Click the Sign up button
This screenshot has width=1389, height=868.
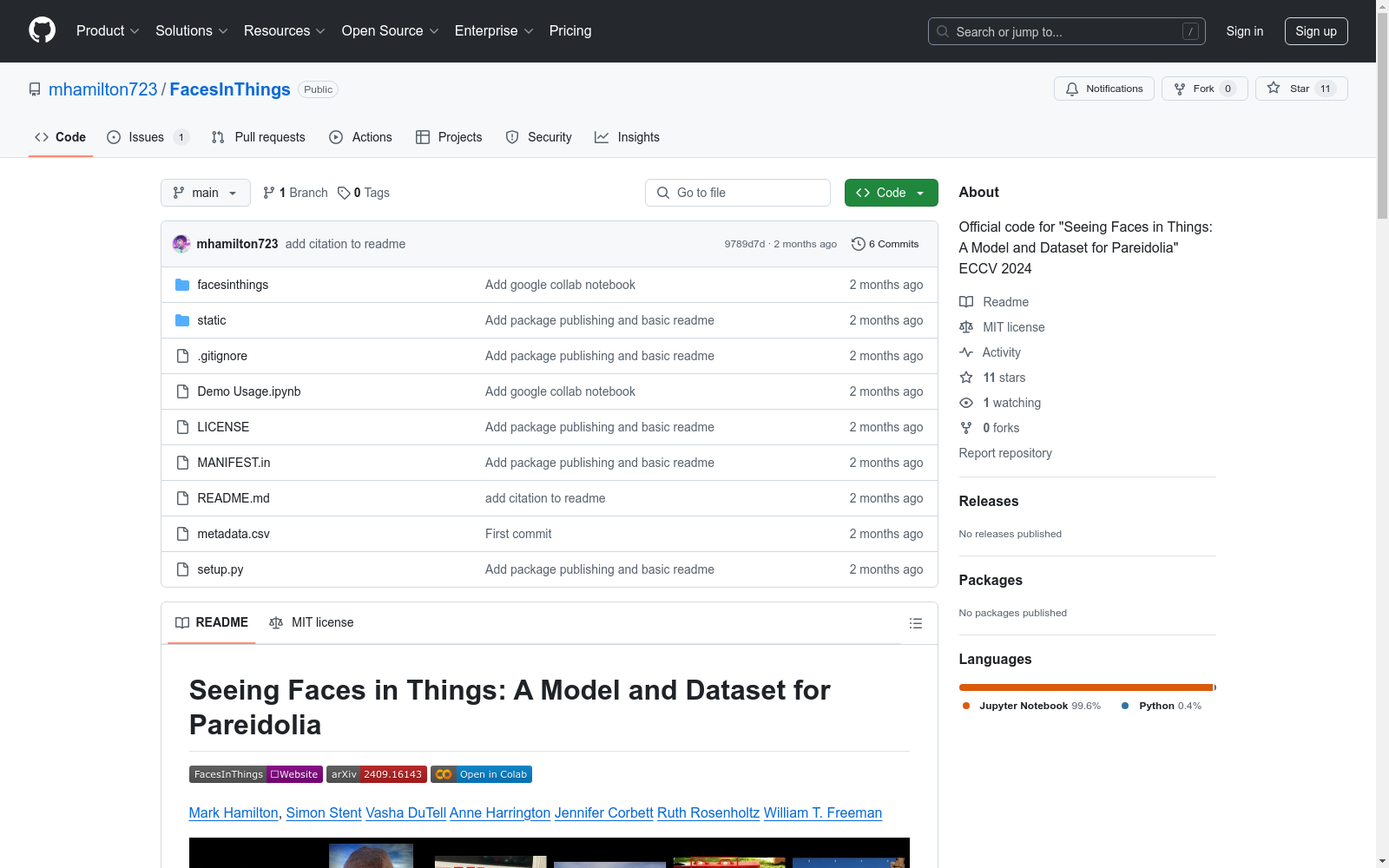tap(1315, 31)
